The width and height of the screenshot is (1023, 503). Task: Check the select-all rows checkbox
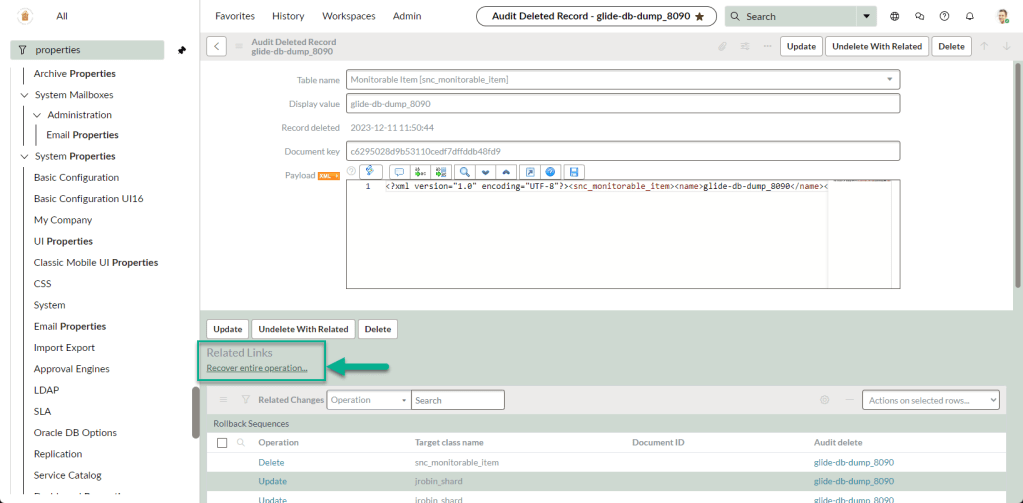tap(222, 442)
